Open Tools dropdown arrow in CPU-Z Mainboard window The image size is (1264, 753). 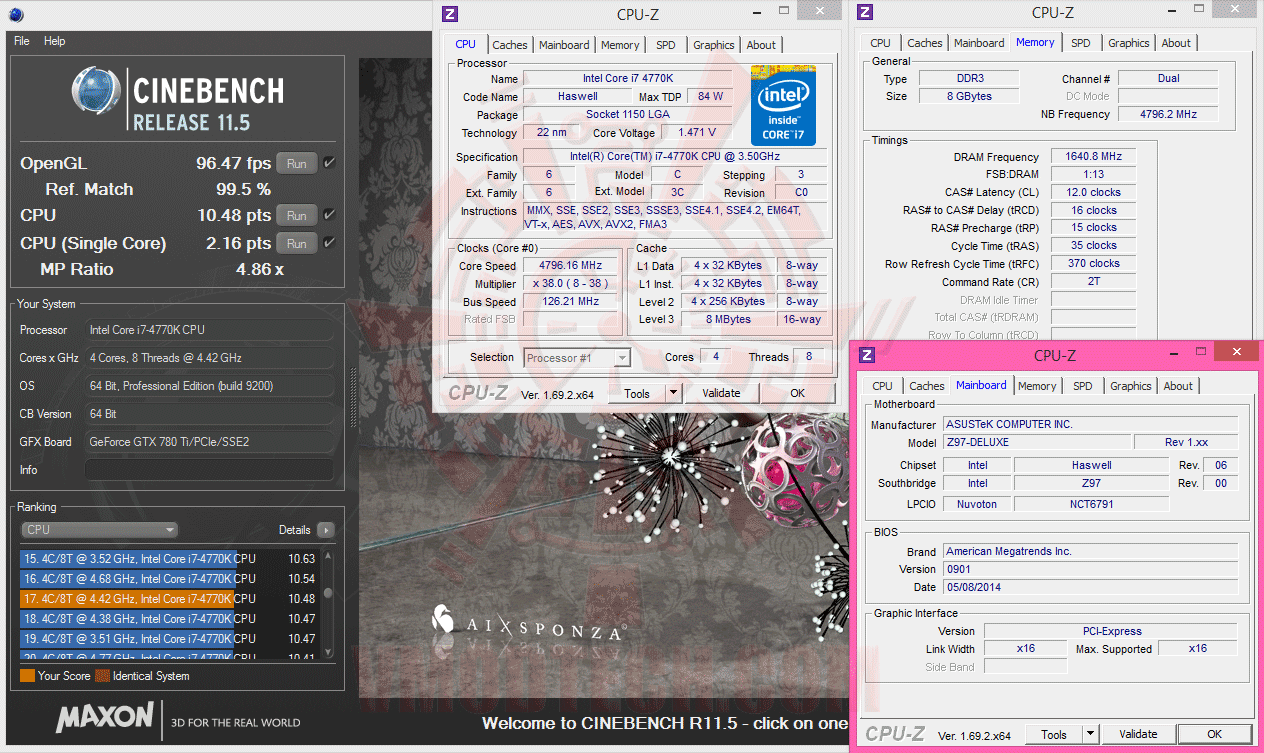1090,734
